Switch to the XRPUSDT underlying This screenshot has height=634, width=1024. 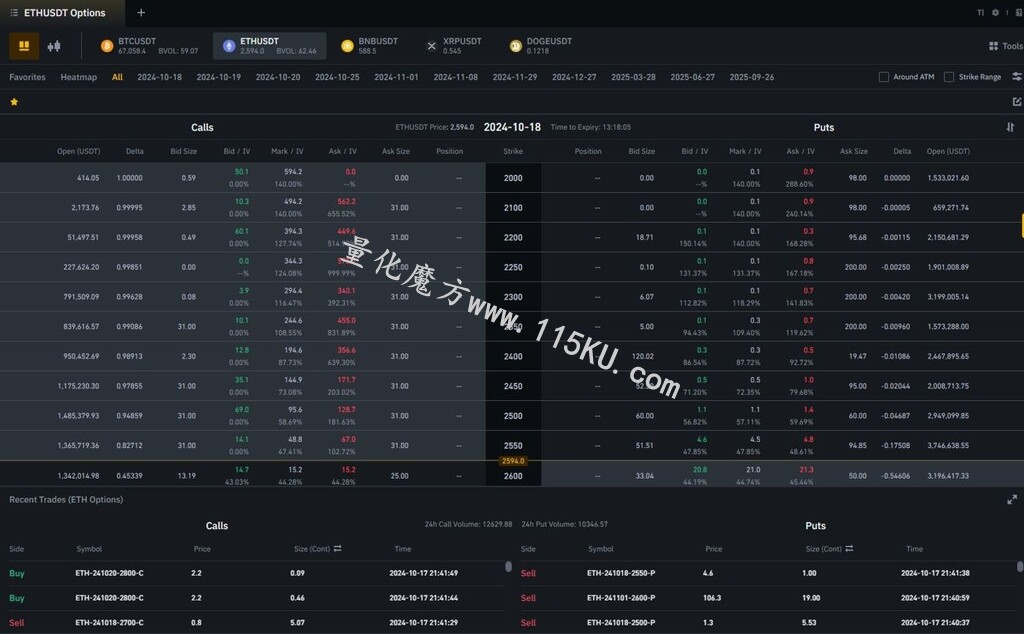(453, 46)
